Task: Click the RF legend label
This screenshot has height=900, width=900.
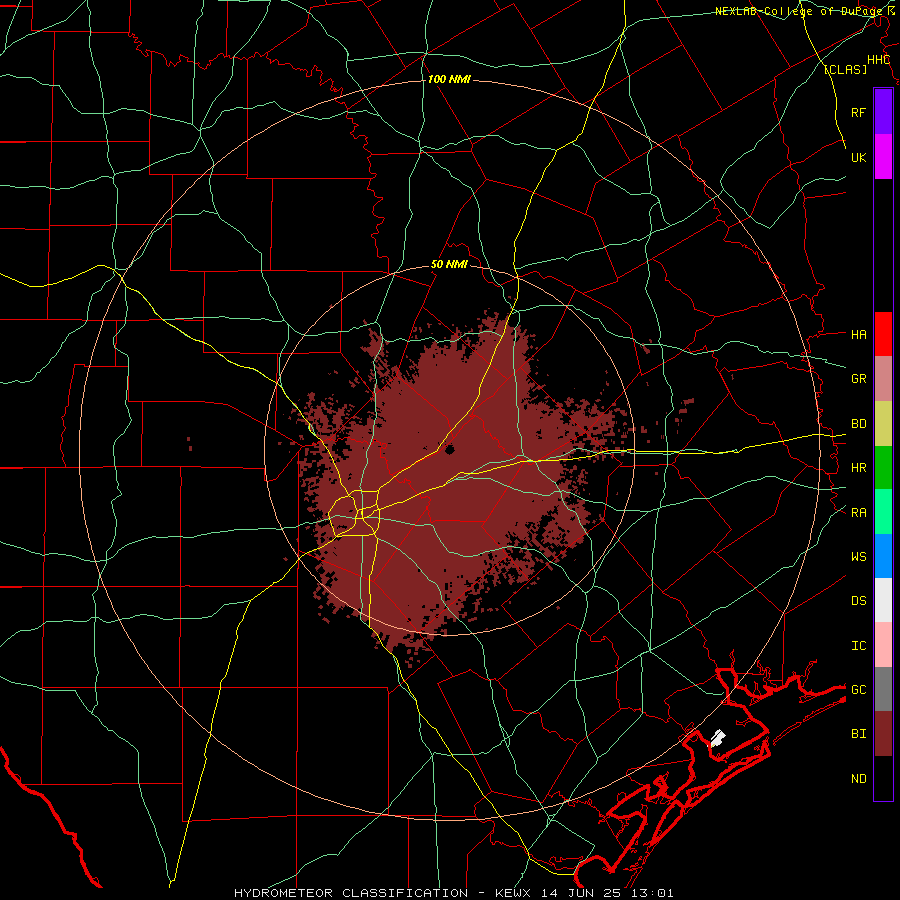Action: (x=859, y=112)
